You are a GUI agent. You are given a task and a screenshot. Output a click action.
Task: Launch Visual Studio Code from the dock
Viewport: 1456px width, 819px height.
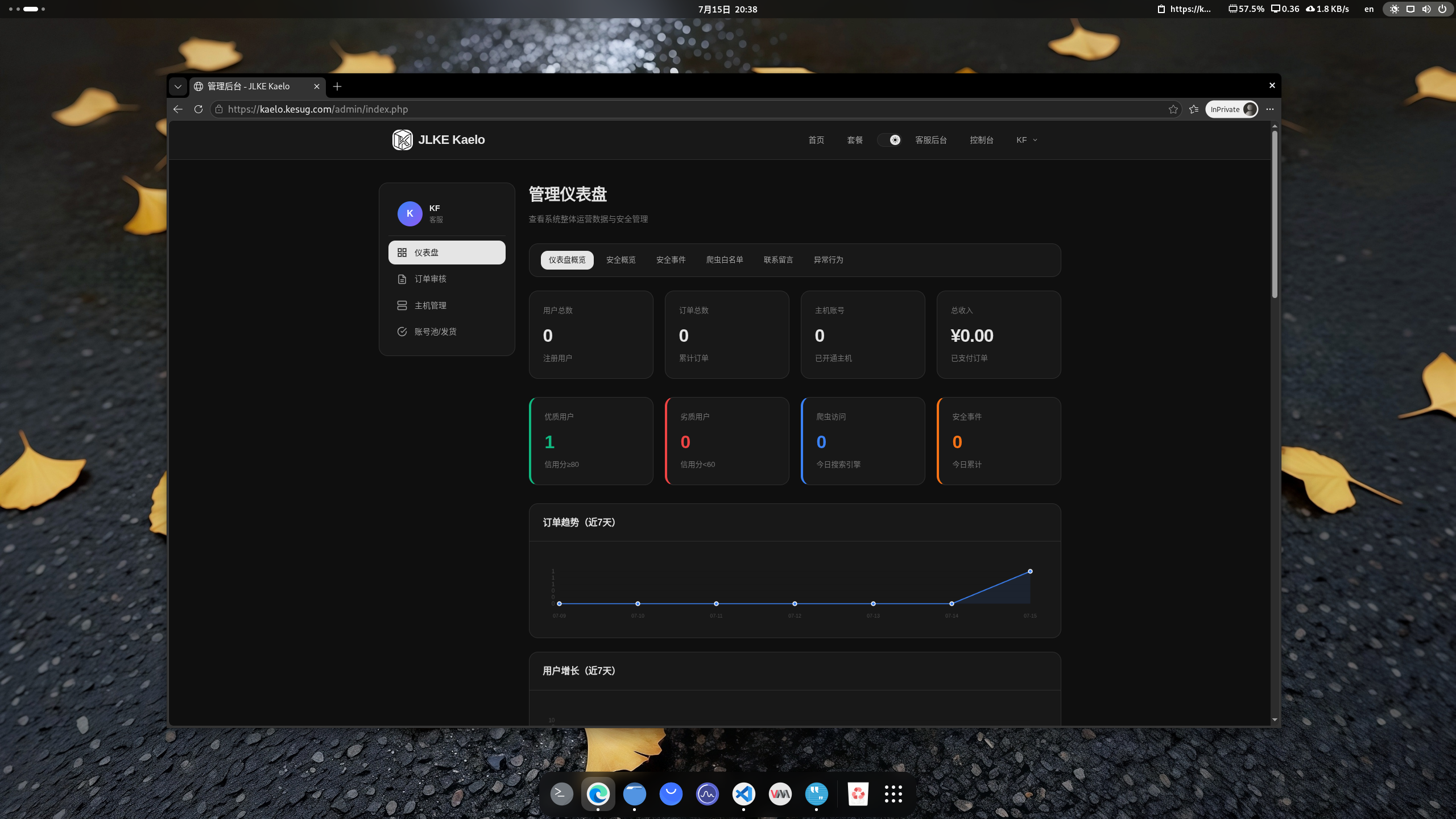744,793
